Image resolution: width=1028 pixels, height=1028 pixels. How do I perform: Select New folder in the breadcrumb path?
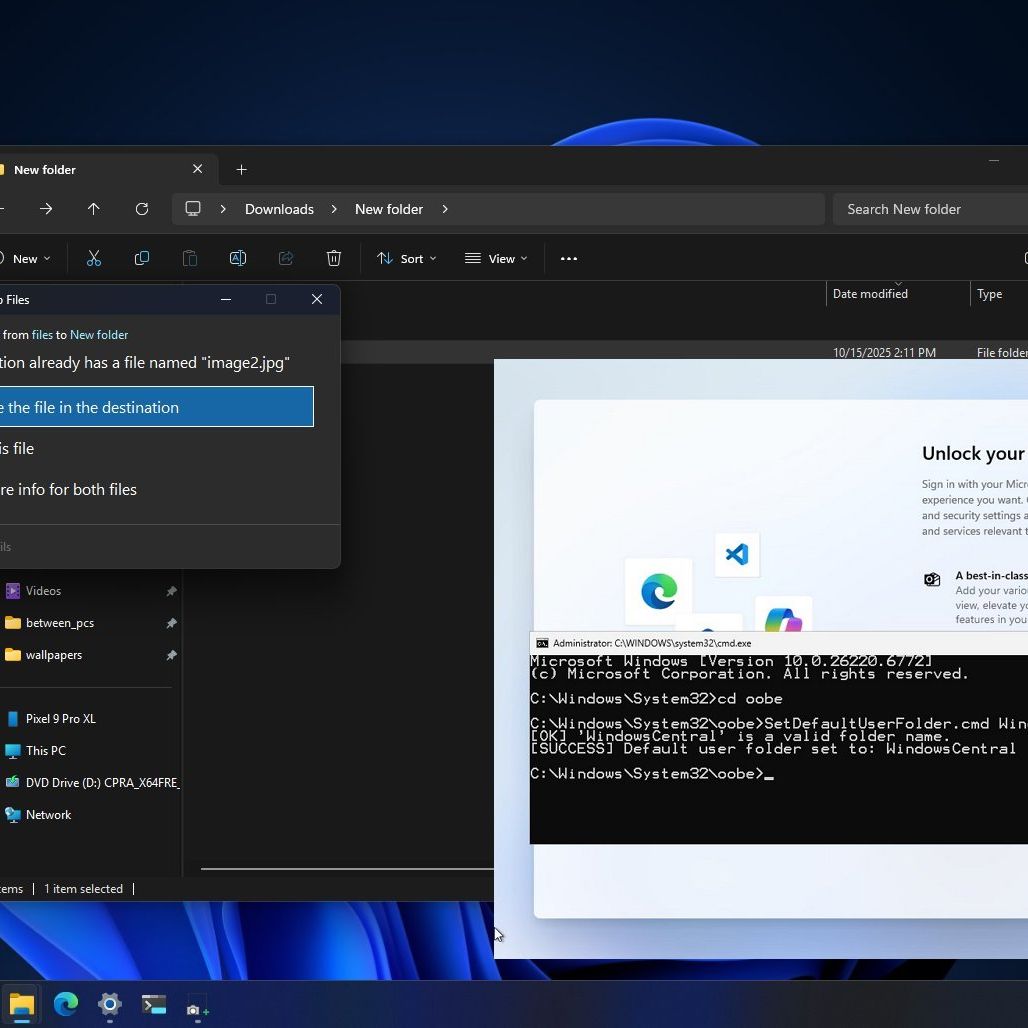[389, 209]
